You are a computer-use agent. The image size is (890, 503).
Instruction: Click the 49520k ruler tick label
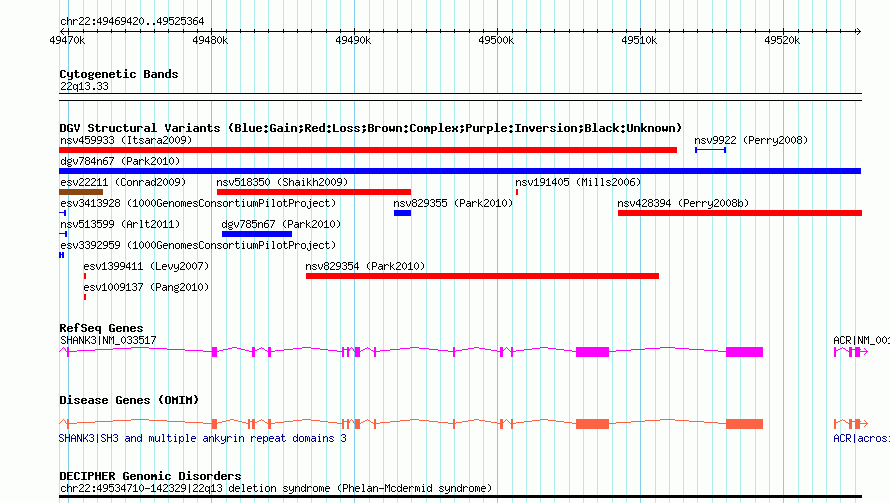tap(782, 40)
